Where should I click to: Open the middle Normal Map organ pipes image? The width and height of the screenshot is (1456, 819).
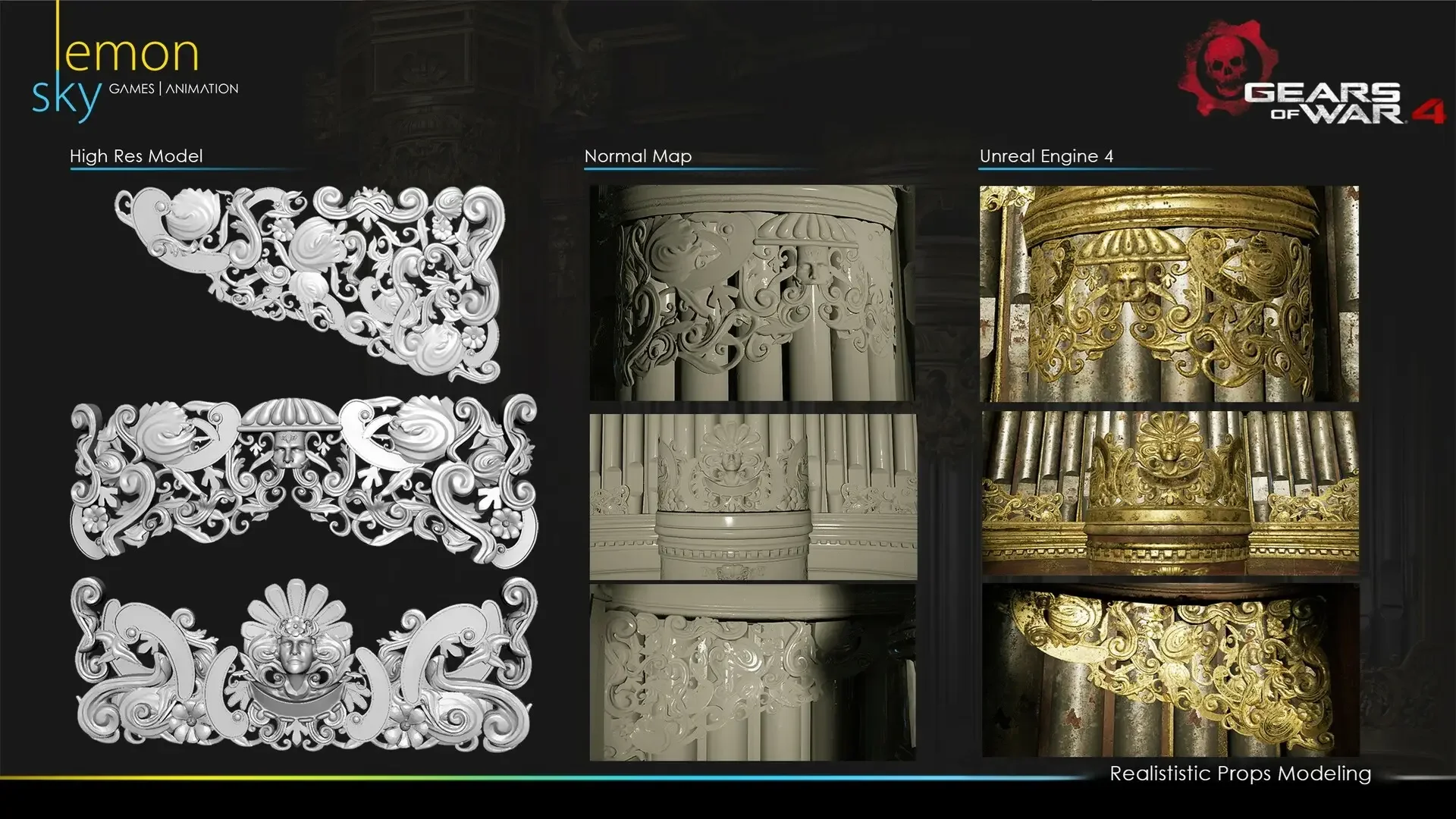pyautogui.click(x=753, y=497)
